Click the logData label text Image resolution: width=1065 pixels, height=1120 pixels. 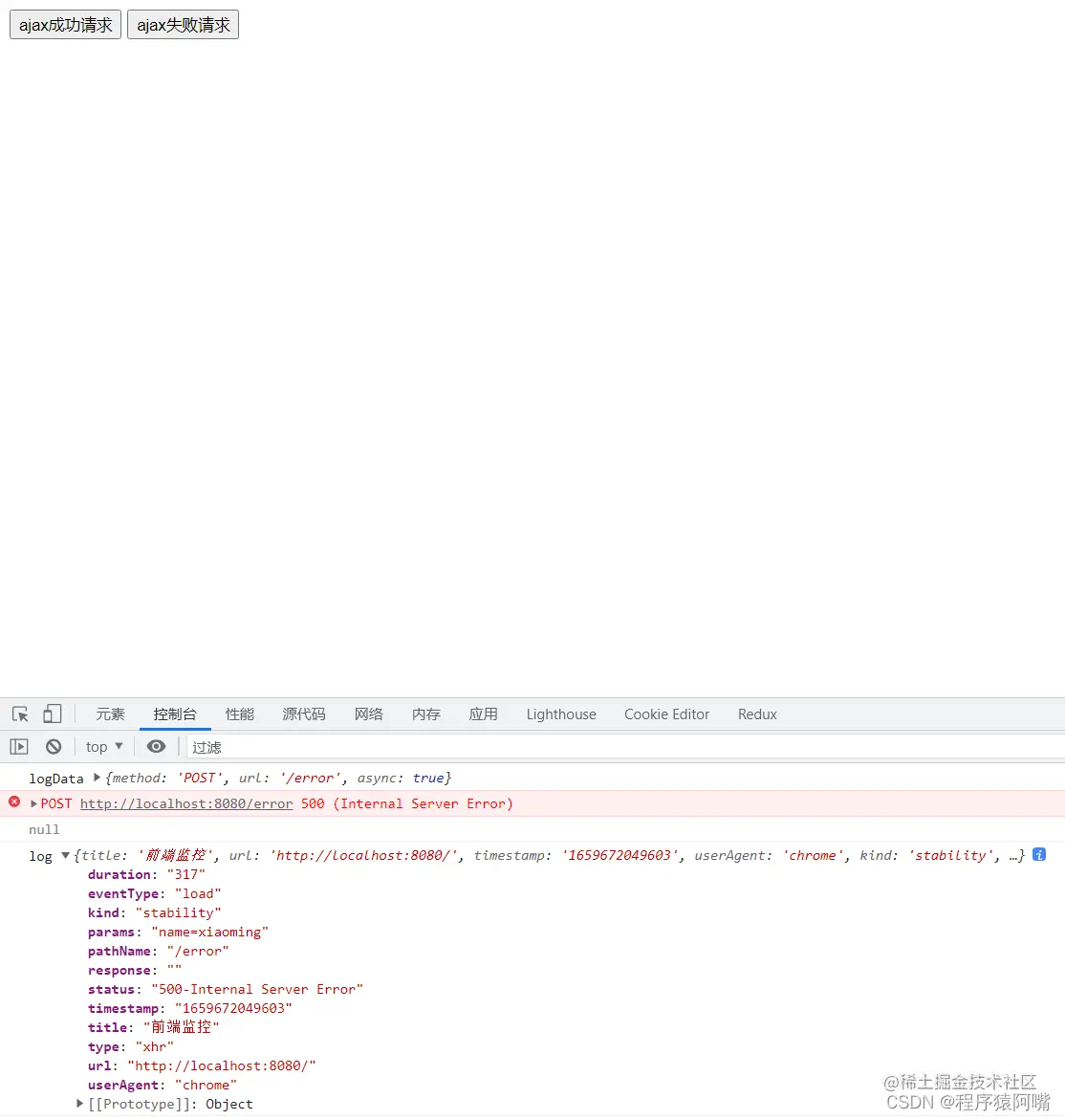[56, 779]
